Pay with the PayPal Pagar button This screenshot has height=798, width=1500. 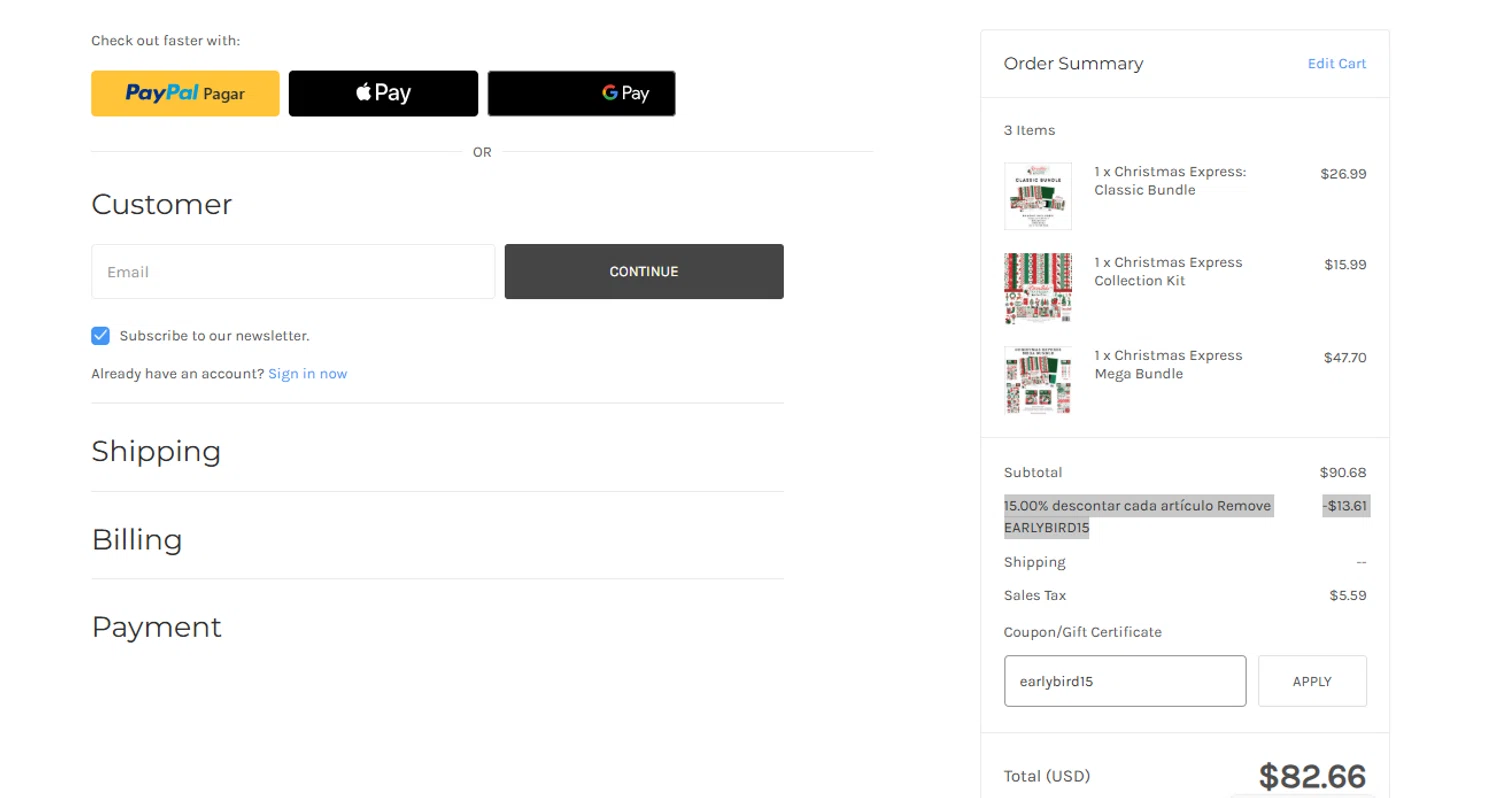tap(185, 93)
